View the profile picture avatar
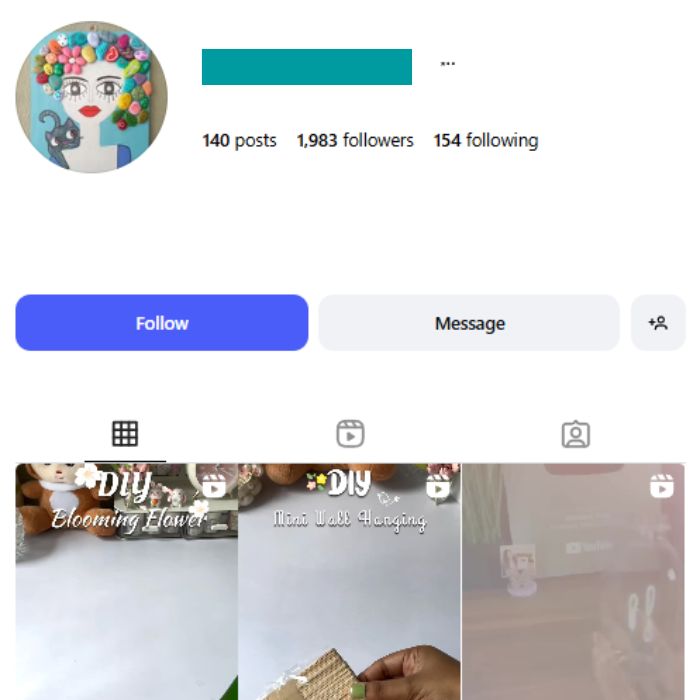 (x=92, y=97)
